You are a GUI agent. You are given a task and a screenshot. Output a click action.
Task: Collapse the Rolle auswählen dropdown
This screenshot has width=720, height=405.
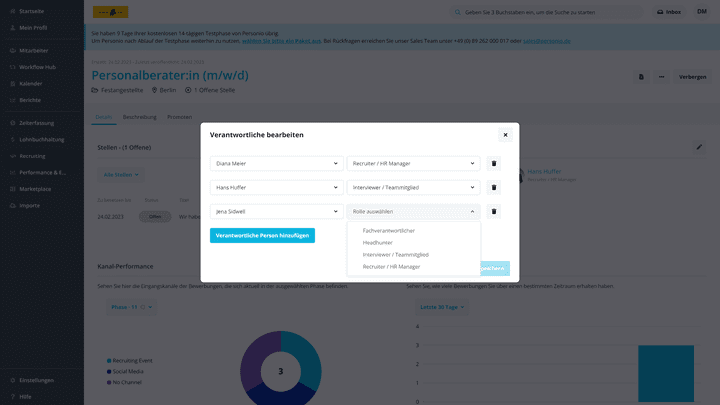(x=413, y=212)
